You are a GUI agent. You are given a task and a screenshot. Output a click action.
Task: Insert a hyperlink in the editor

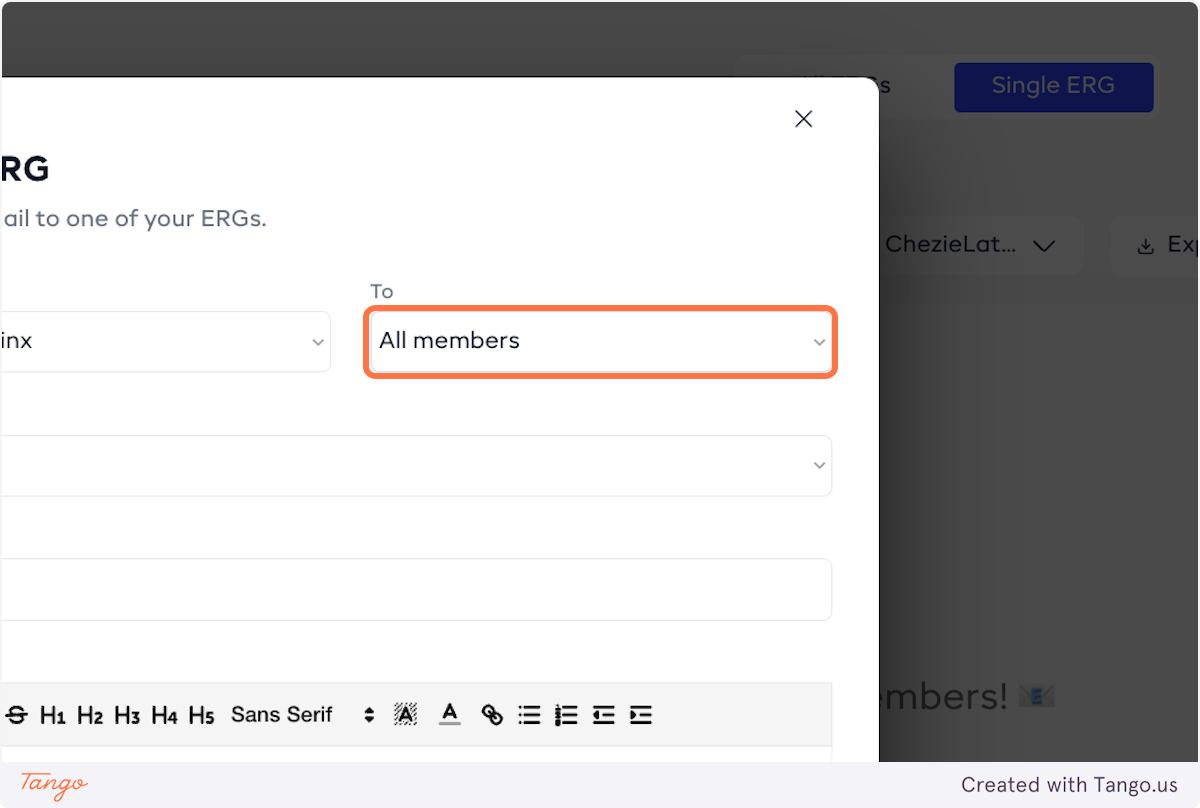(x=492, y=715)
